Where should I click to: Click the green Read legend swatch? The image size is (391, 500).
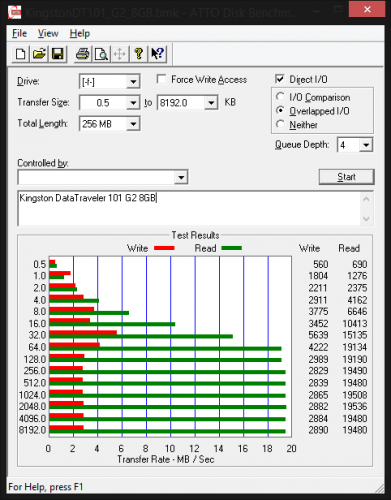pos(231,248)
